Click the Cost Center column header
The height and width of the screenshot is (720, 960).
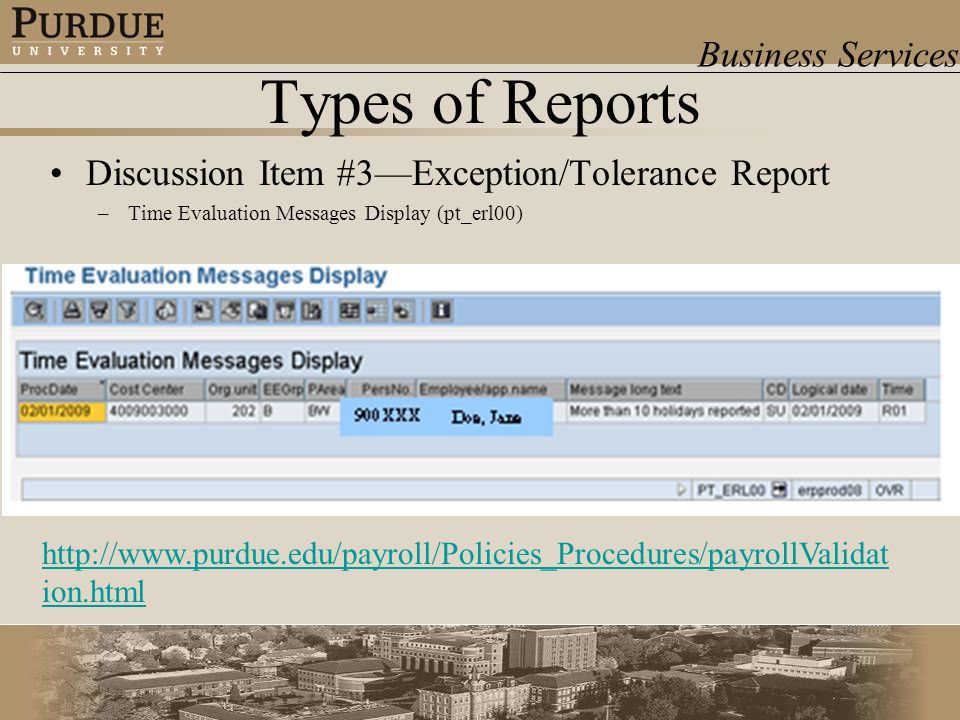(156, 389)
